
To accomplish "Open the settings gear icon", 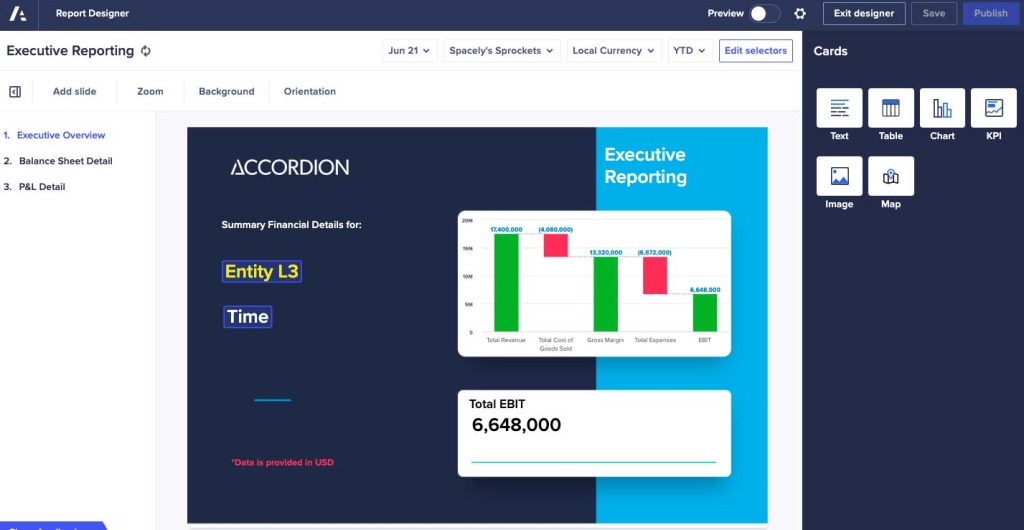I will point(800,14).
